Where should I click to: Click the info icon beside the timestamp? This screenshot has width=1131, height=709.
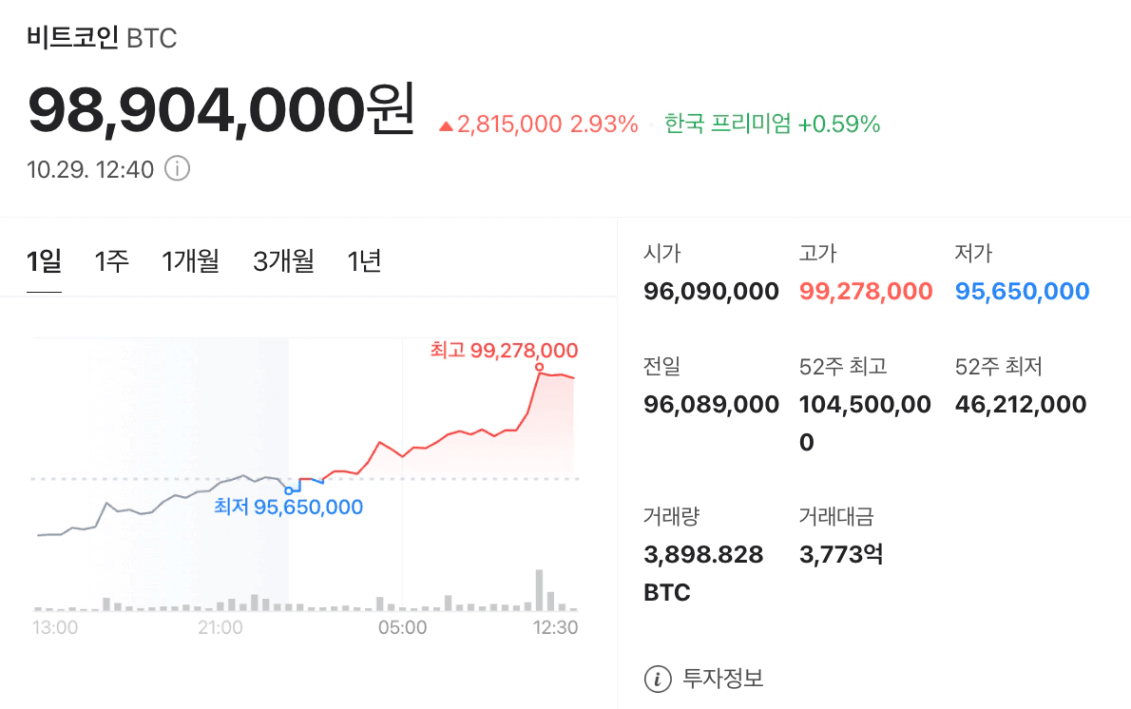click(177, 169)
